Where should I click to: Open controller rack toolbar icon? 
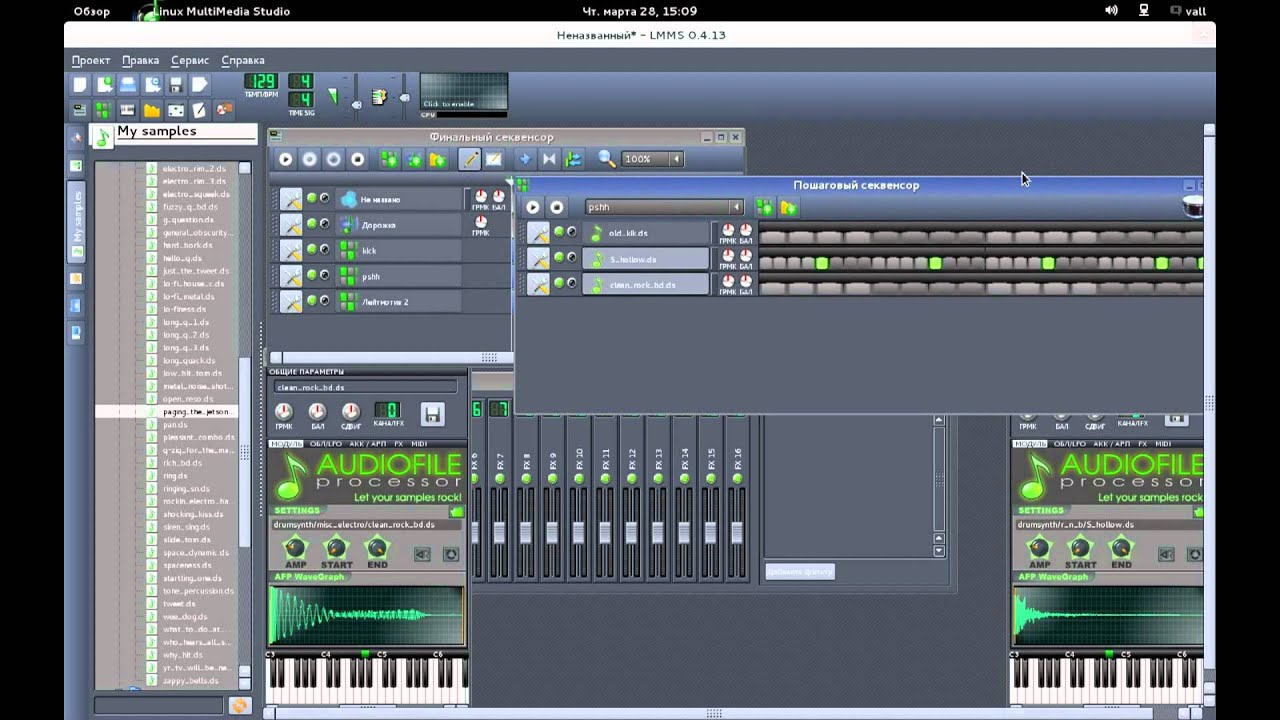click(224, 110)
